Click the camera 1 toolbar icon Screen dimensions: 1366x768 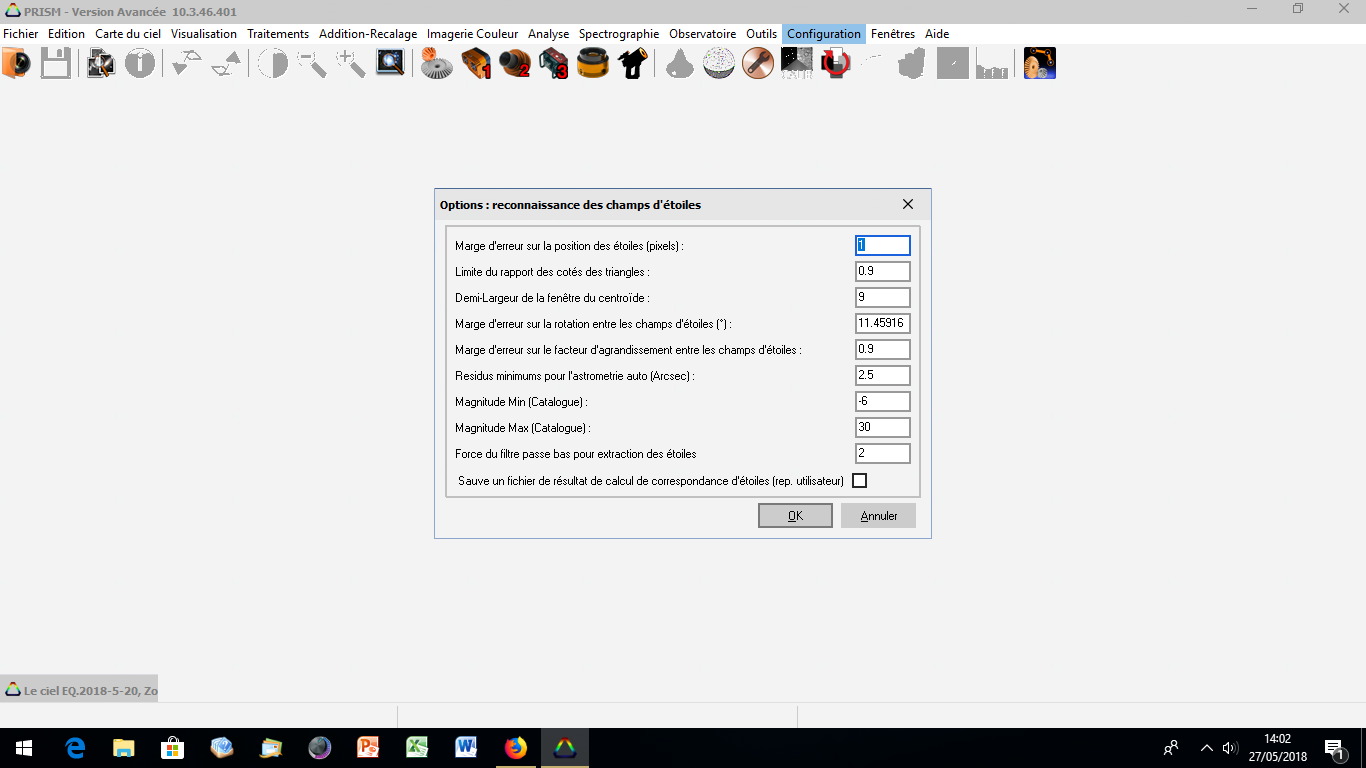[476, 64]
